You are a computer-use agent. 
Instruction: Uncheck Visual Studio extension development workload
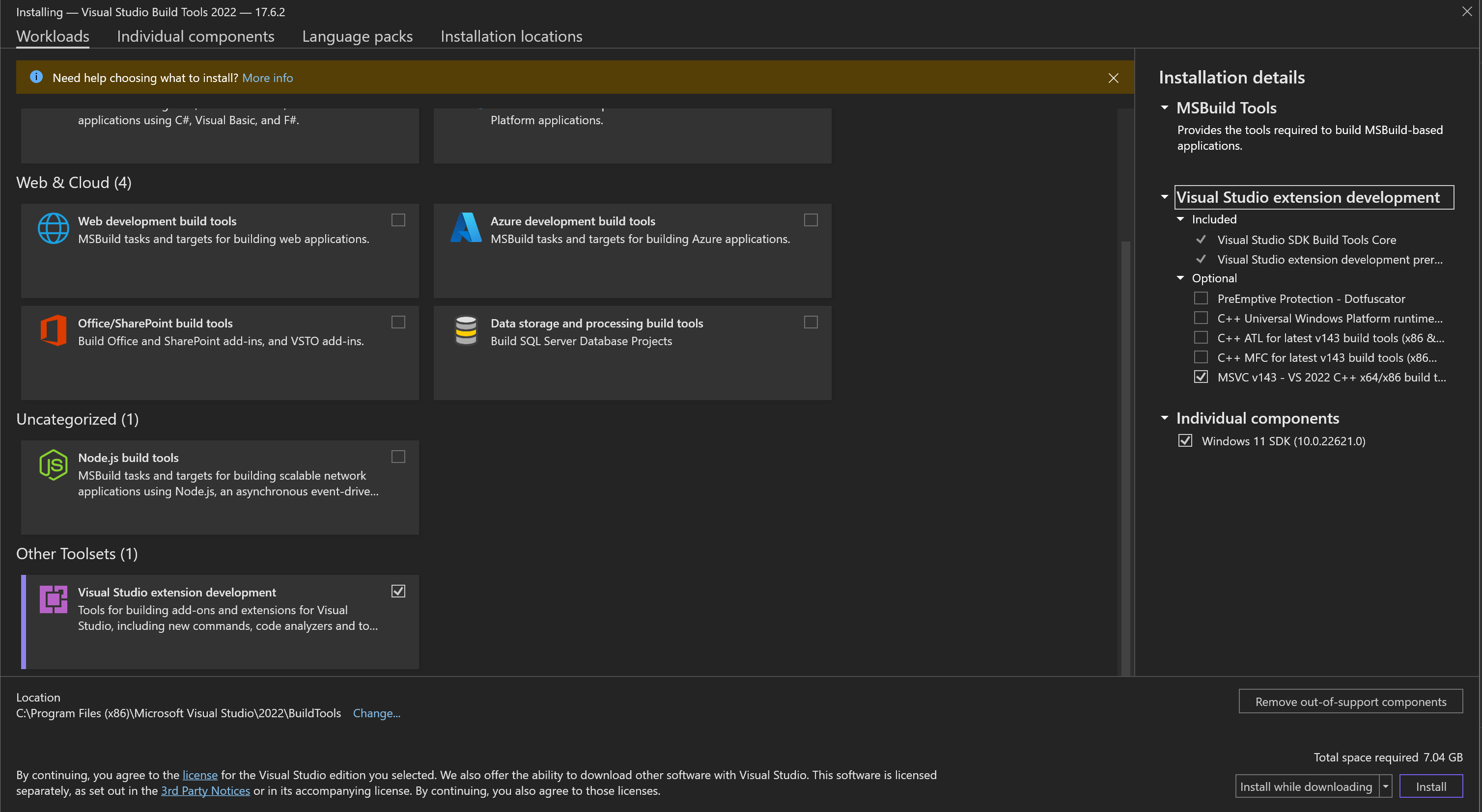click(x=398, y=591)
